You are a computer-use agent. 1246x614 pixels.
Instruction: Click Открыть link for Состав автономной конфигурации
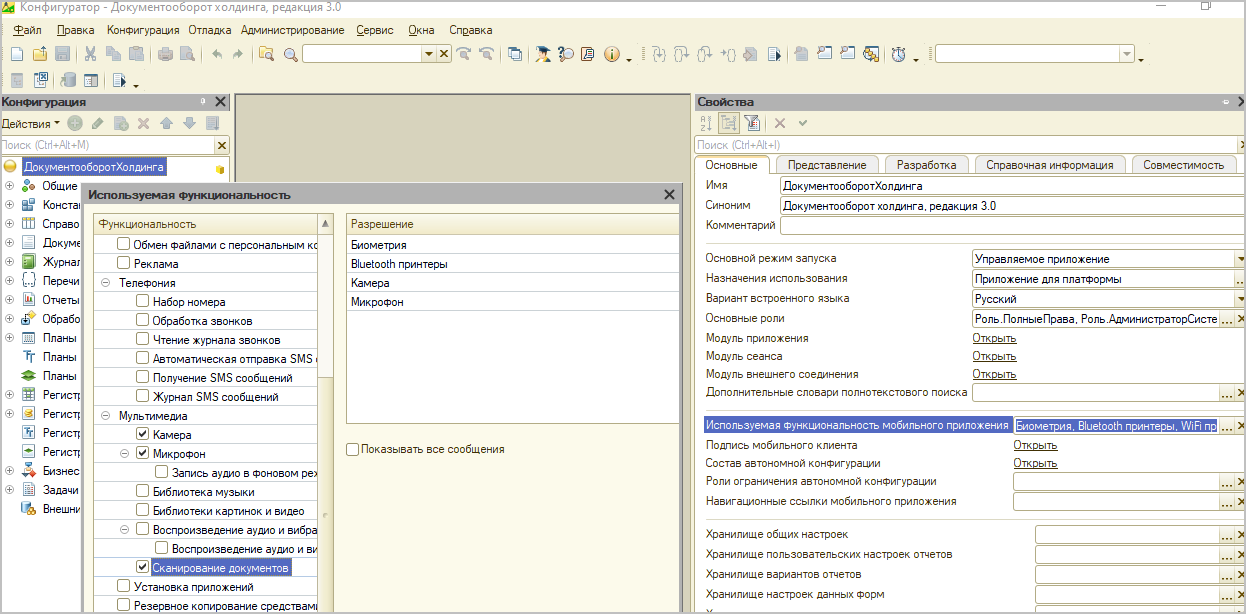[1035, 463]
